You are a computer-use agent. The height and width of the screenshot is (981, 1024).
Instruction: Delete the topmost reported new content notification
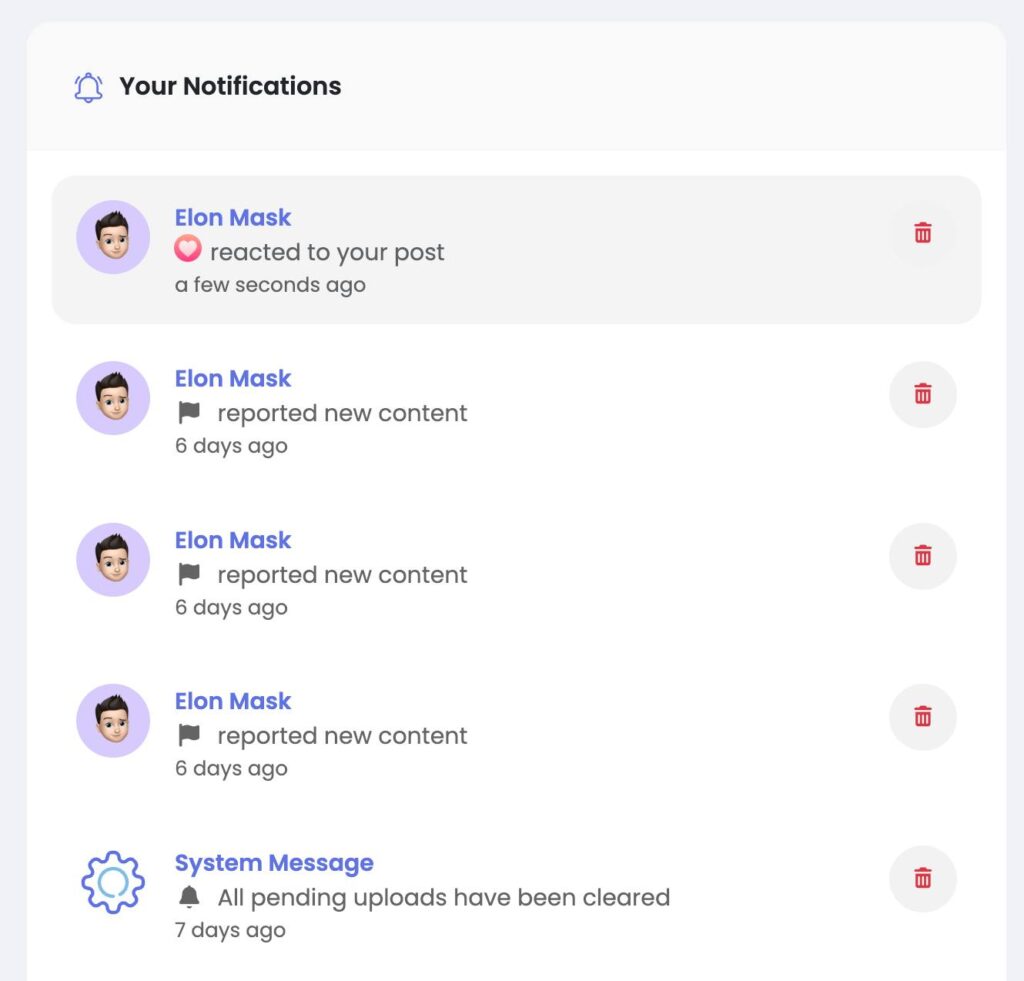922,394
